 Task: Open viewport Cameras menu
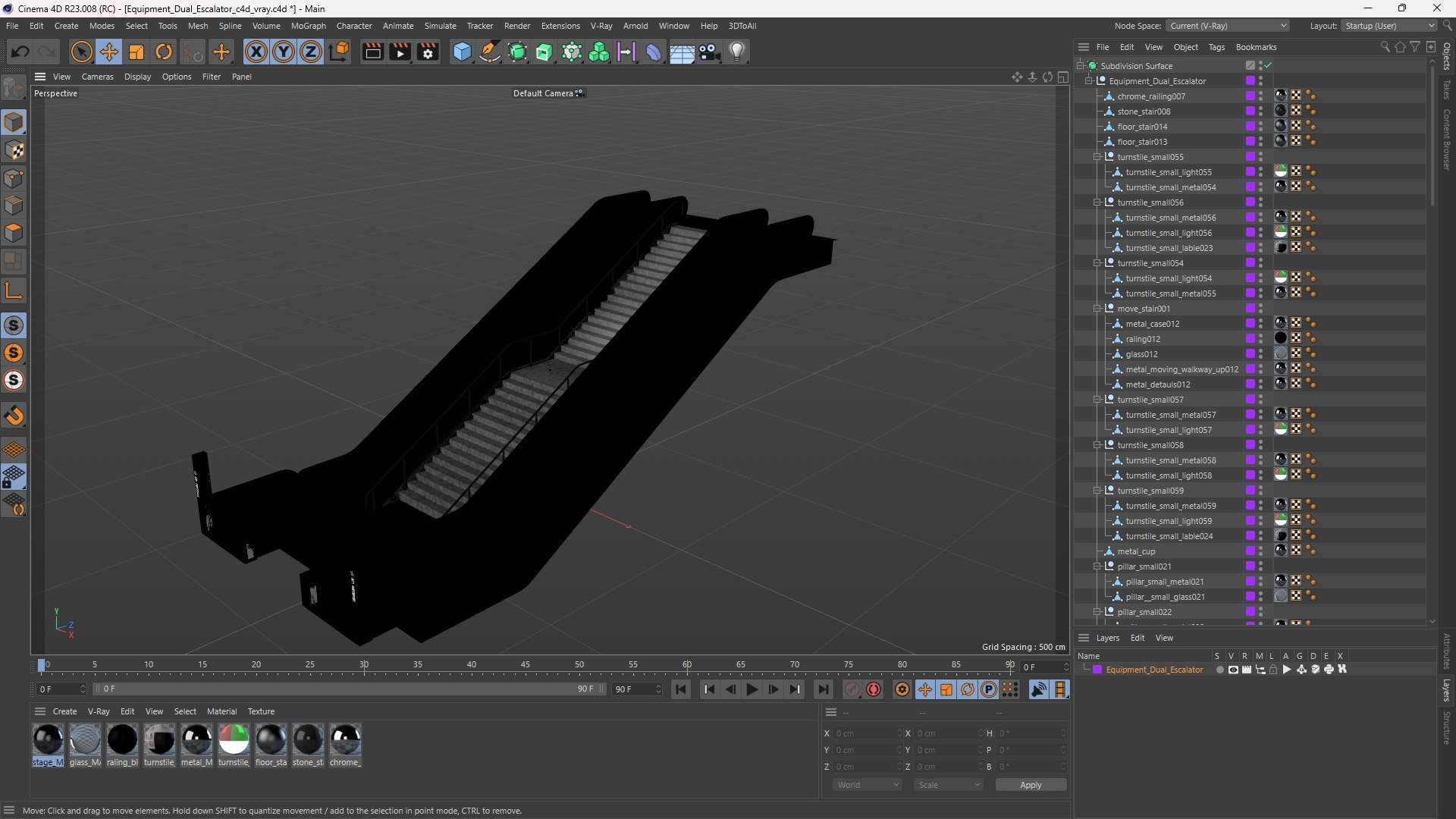97,77
